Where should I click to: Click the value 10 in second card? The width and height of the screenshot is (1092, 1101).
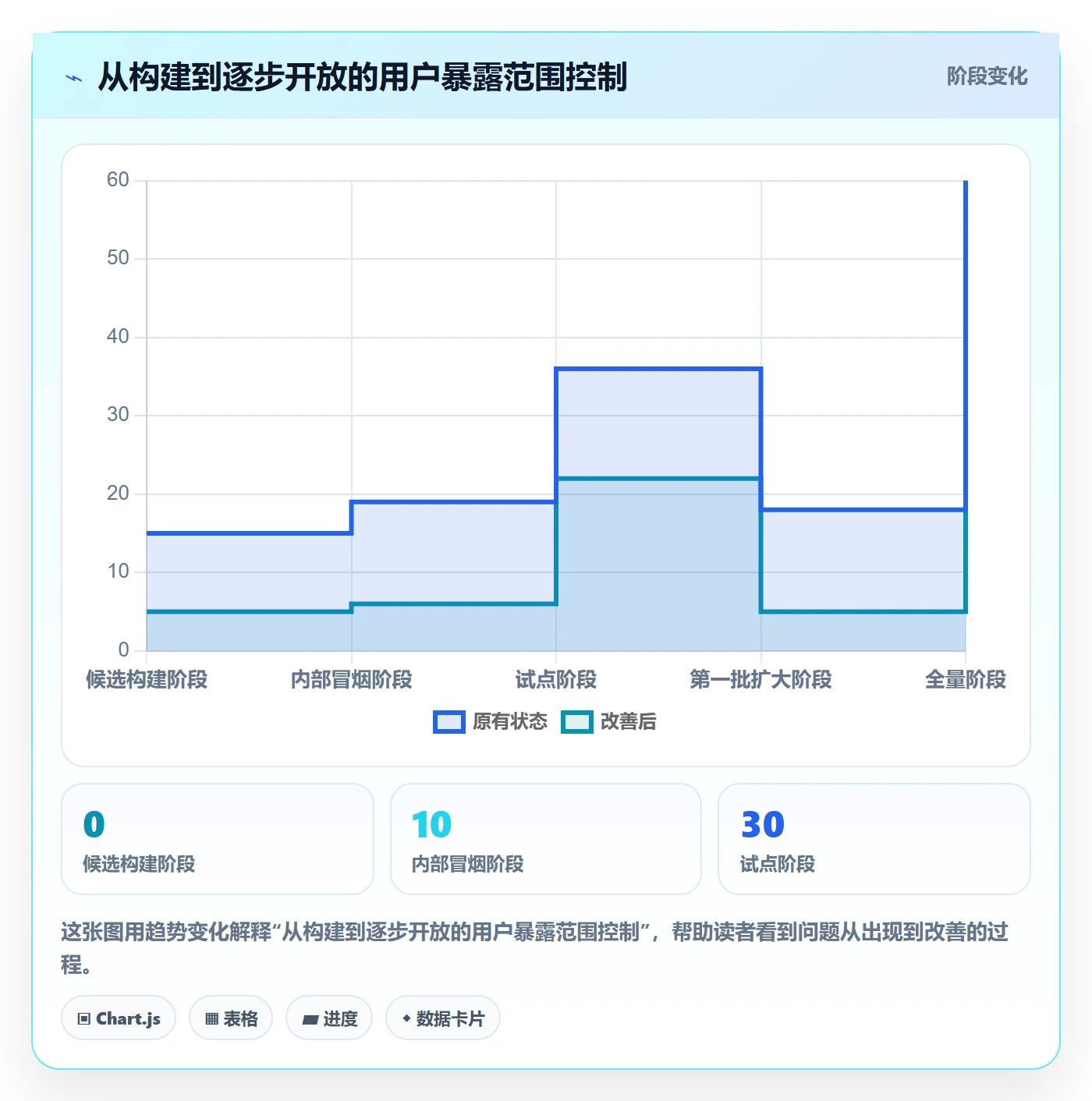tap(431, 824)
